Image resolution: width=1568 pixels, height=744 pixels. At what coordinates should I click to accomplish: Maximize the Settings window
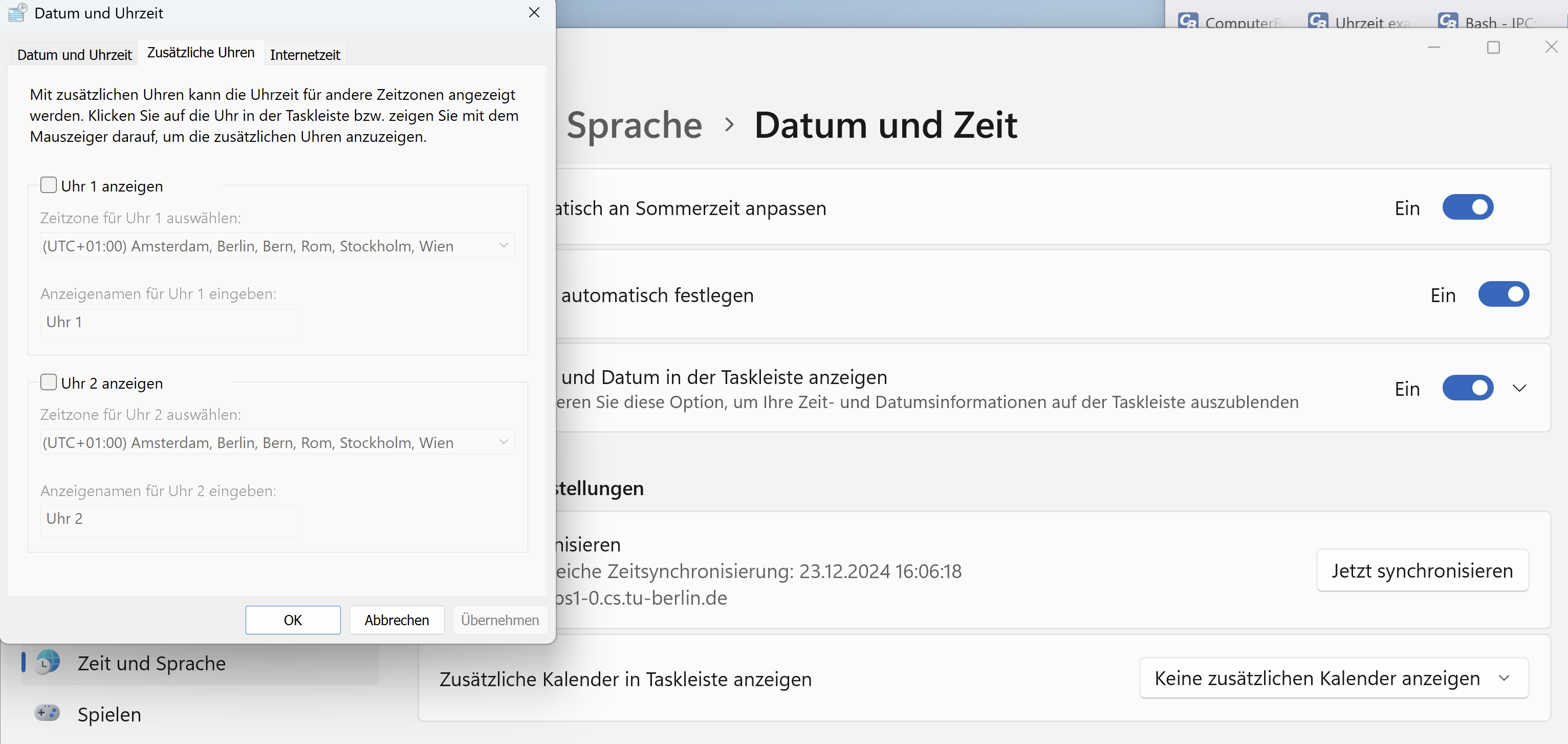point(1493,48)
